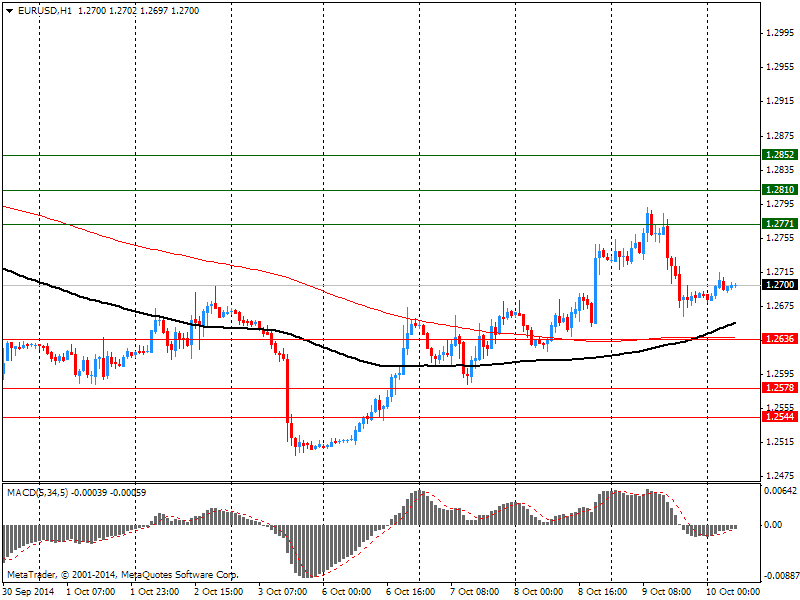Click the 1.2475 price scale value
Viewport: 800px width, 600px height.
click(781, 476)
